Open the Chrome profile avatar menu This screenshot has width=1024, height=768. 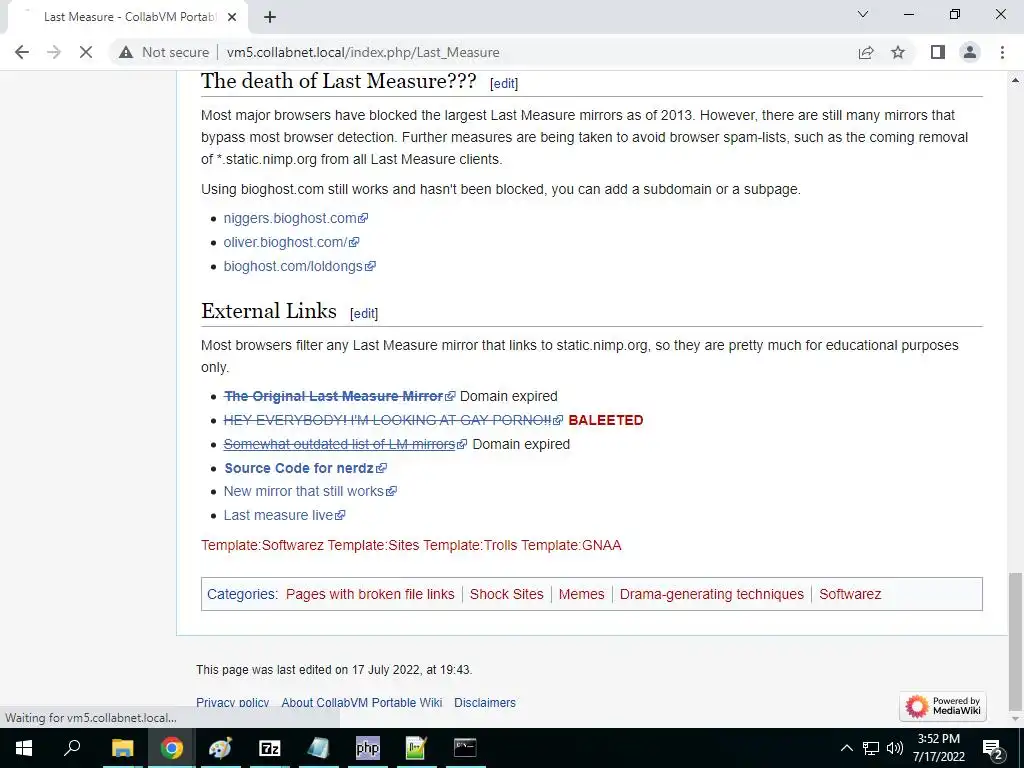tap(970, 52)
